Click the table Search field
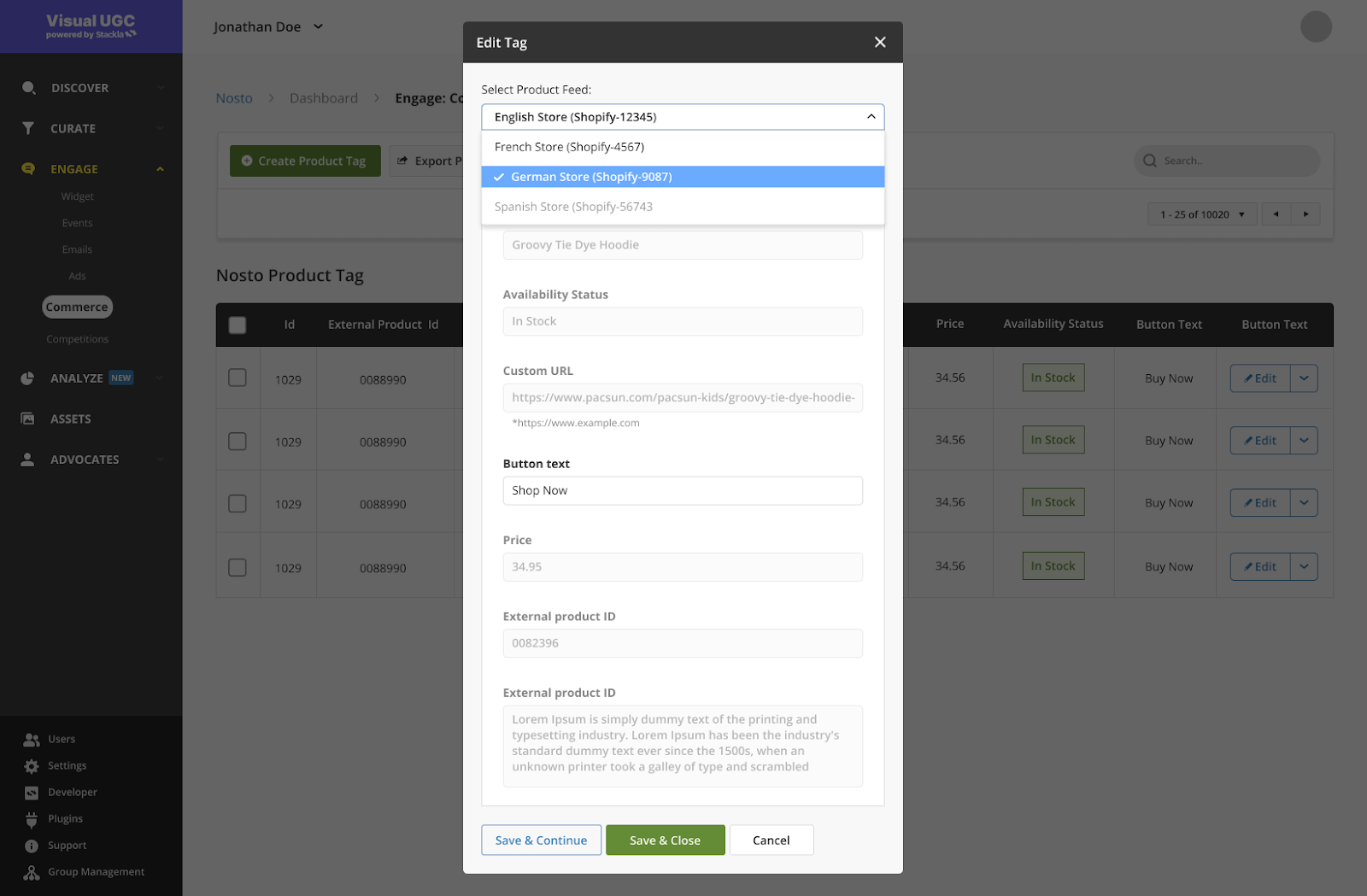 [x=1227, y=161]
